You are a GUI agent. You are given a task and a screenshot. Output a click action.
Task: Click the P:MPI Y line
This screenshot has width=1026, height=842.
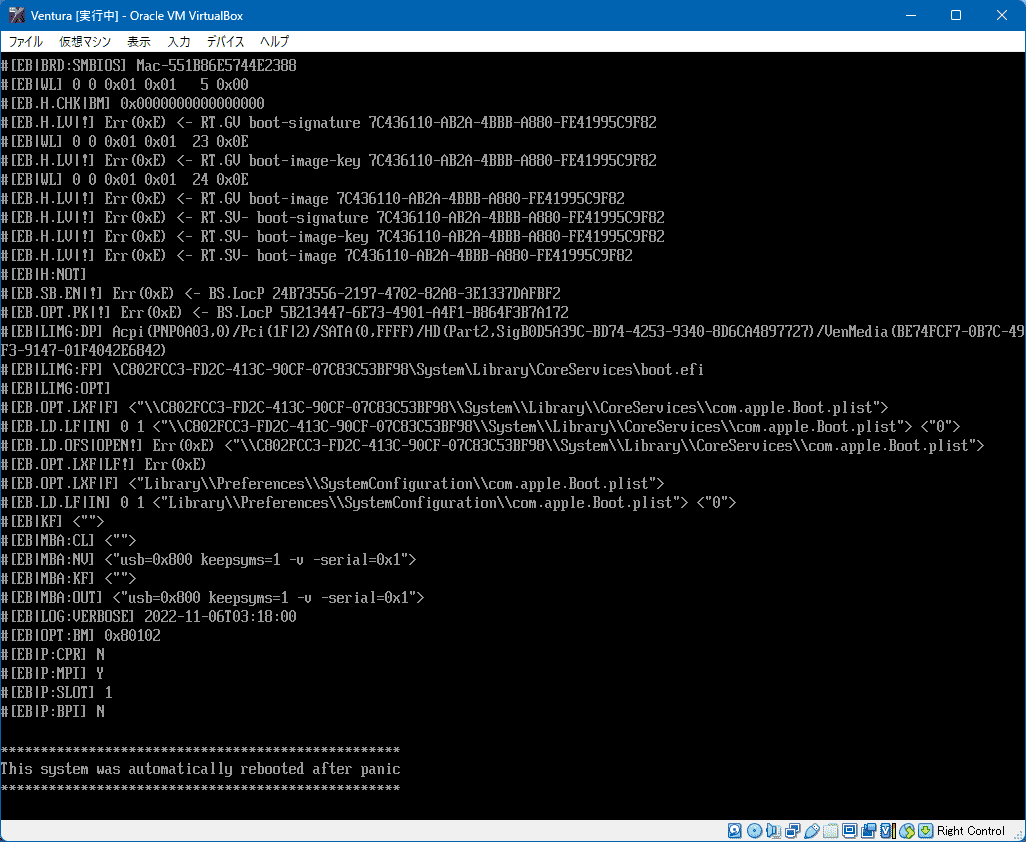52,673
